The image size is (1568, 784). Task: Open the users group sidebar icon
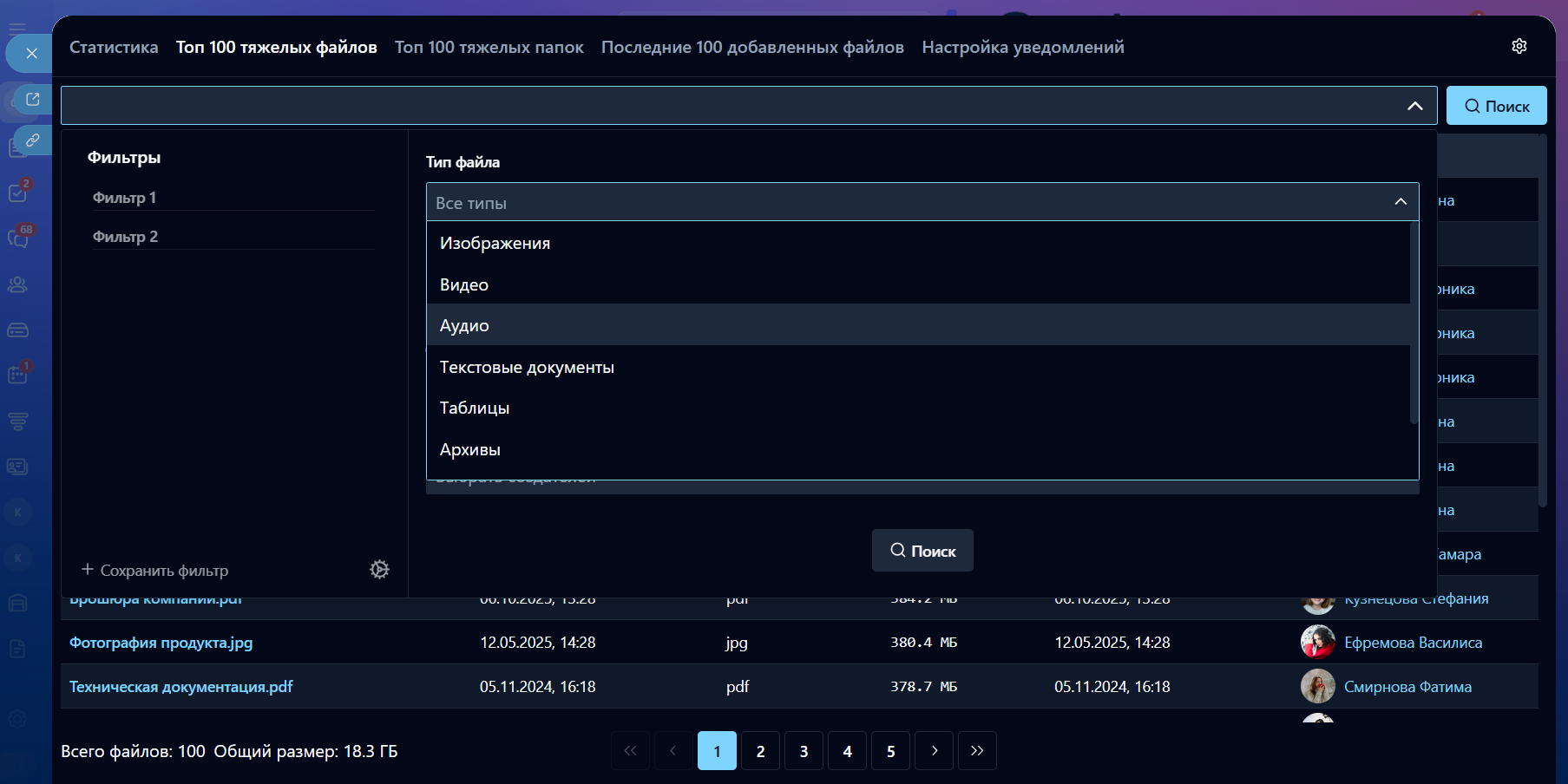click(18, 284)
